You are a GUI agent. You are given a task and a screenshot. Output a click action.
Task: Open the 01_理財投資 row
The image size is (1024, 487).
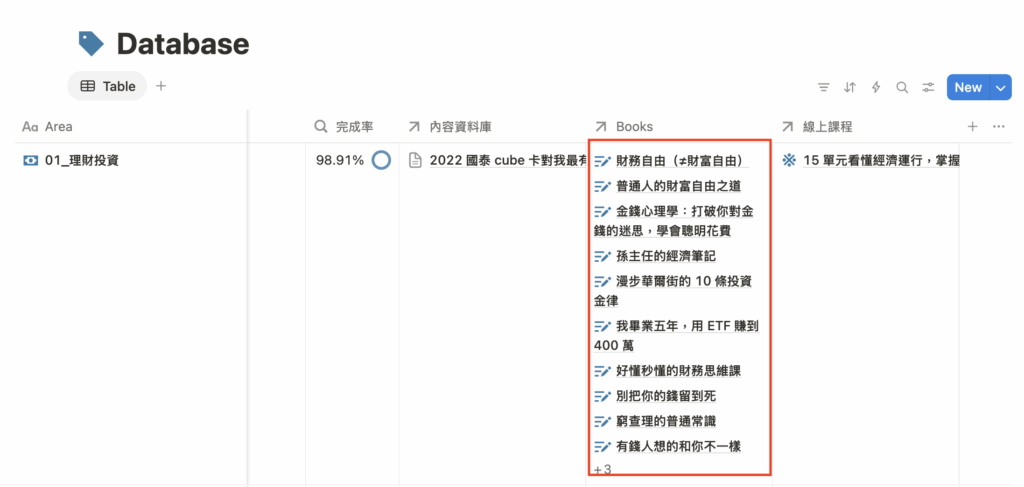[82, 160]
